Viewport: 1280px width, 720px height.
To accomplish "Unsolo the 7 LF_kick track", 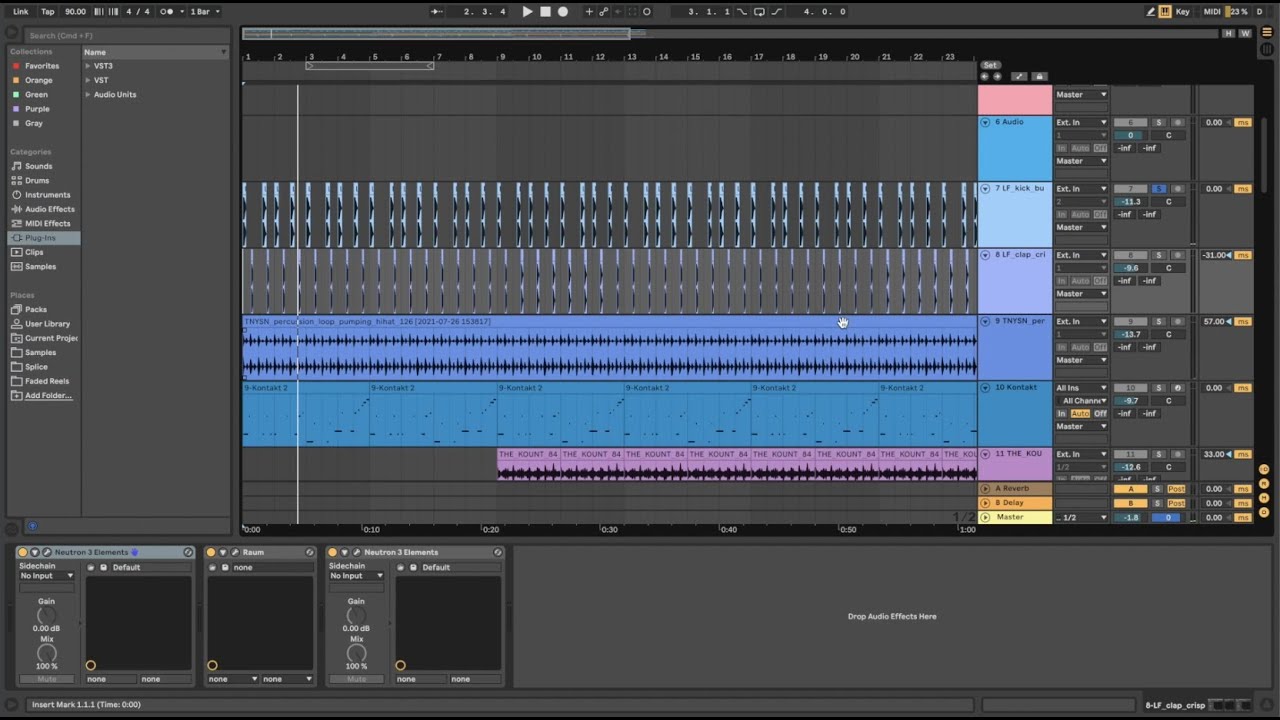I will [x=1159, y=188].
